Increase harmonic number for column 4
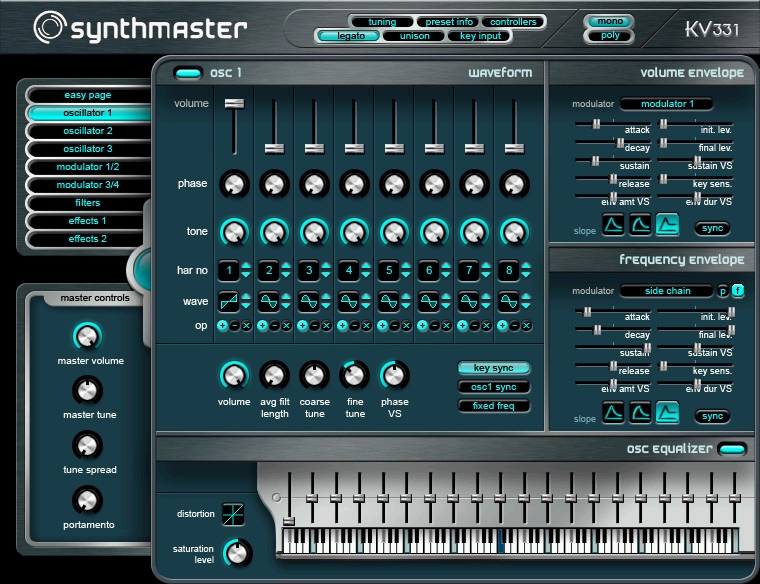760x584 pixels. tap(366, 266)
